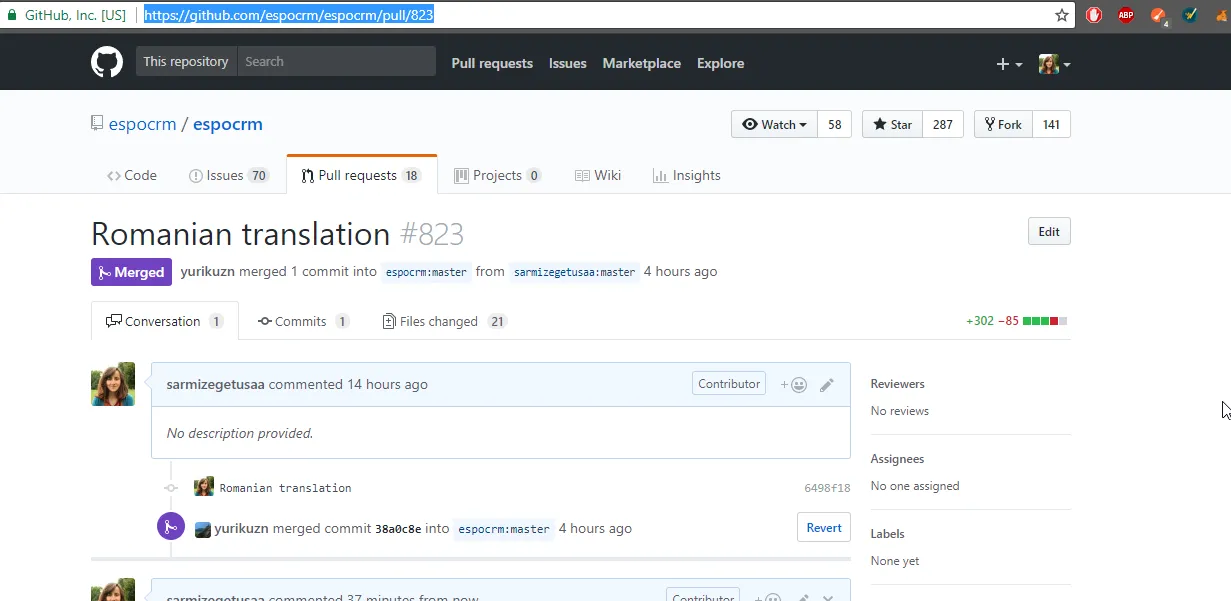
Task: Open the Wiki tab
Action: 598,175
